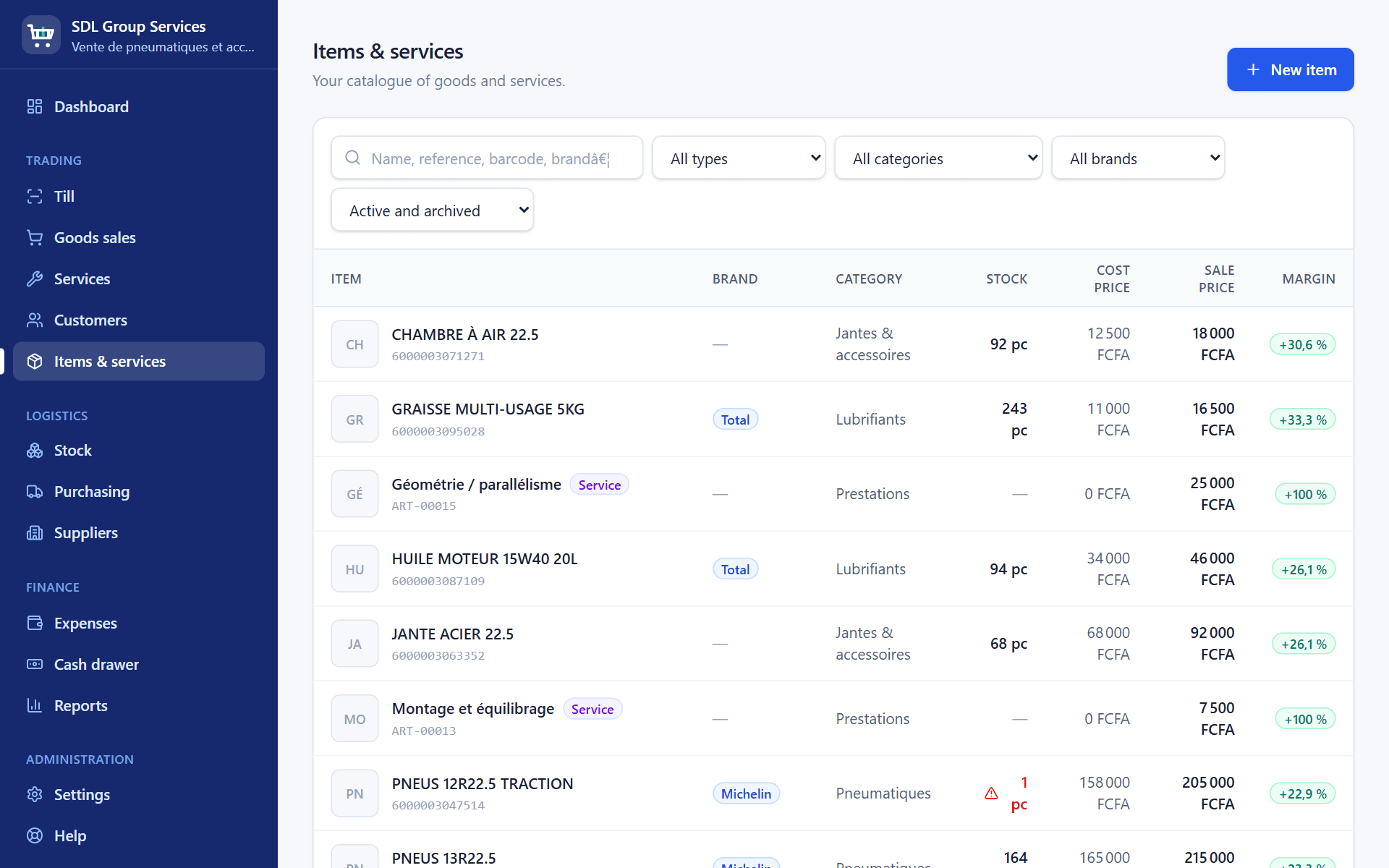Open CHAMBRE À AIR 22.5 item
The width and height of the screenshot is (1389, 868).
(465, 334)
